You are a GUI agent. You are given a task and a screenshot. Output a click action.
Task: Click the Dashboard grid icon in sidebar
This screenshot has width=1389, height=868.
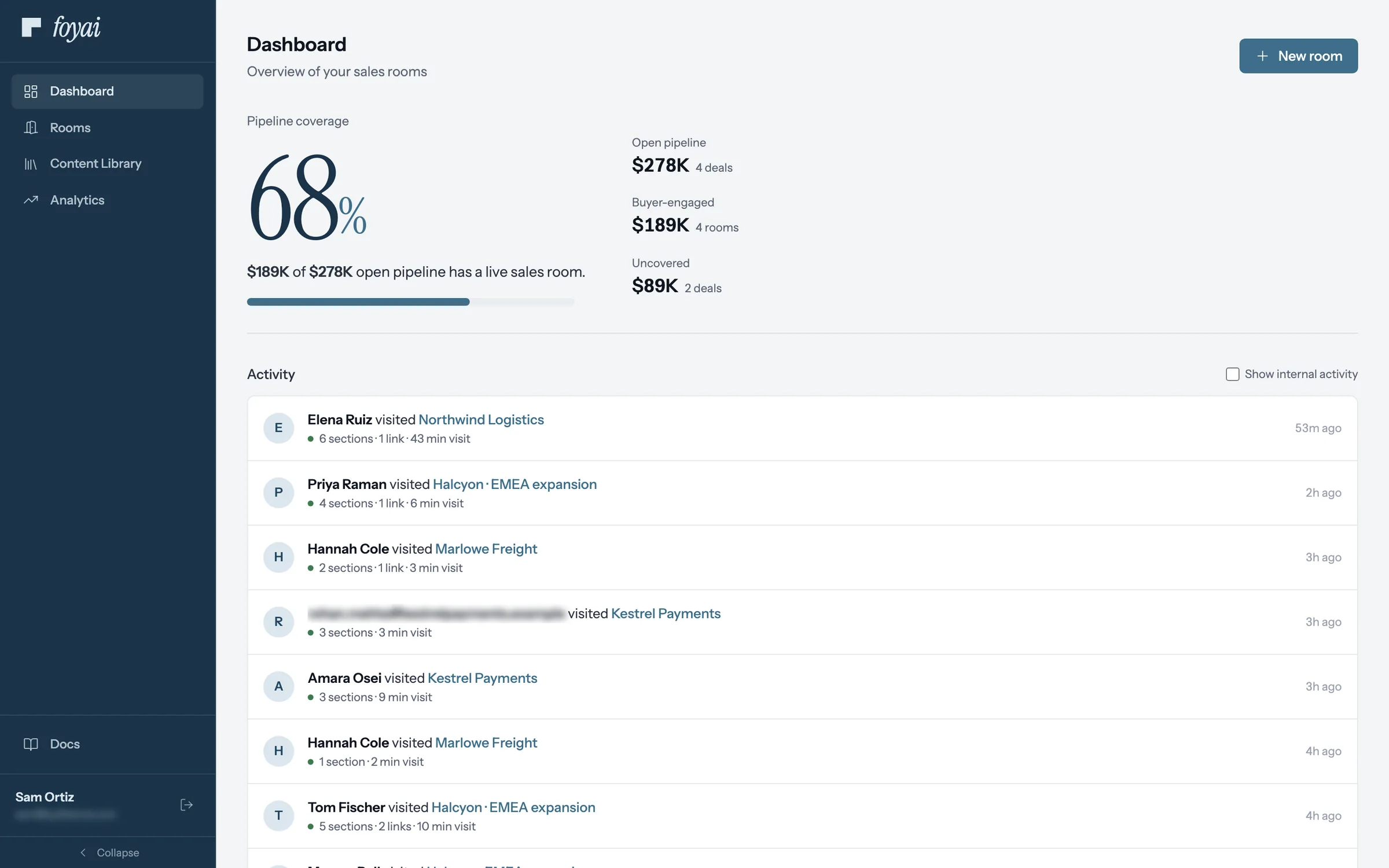31,91
